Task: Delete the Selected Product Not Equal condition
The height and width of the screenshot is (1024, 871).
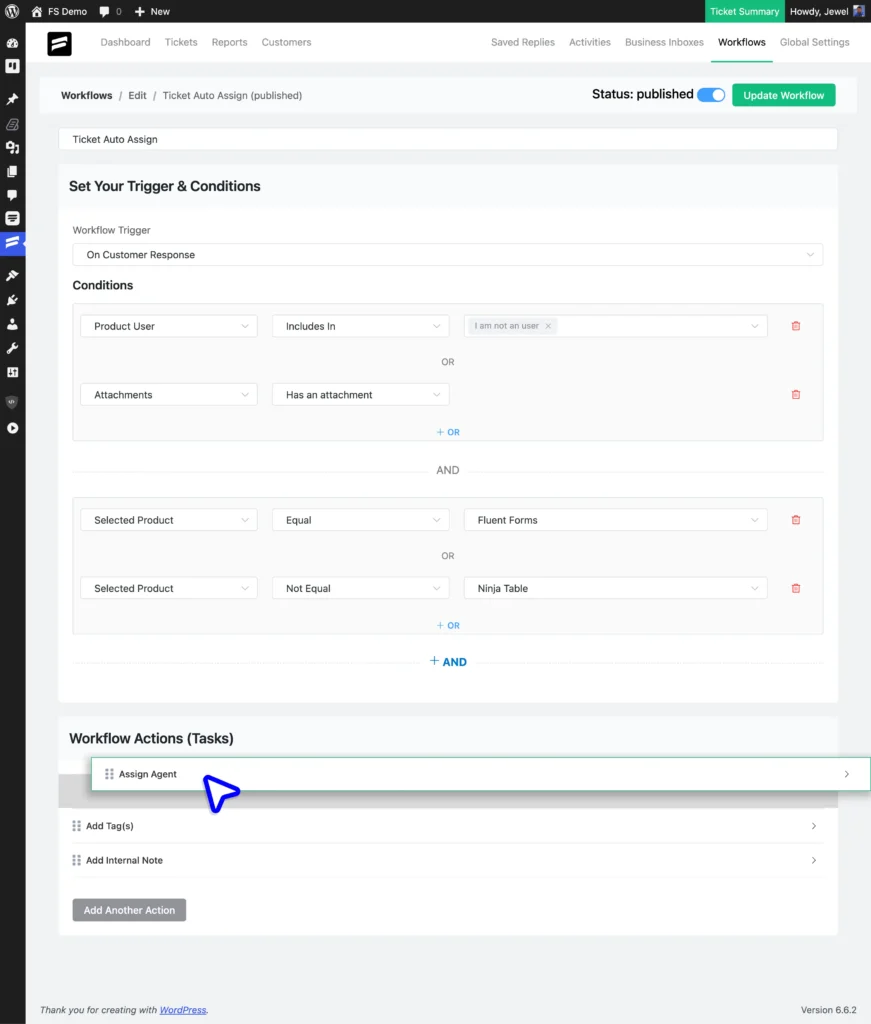Action: click(796, 588)
